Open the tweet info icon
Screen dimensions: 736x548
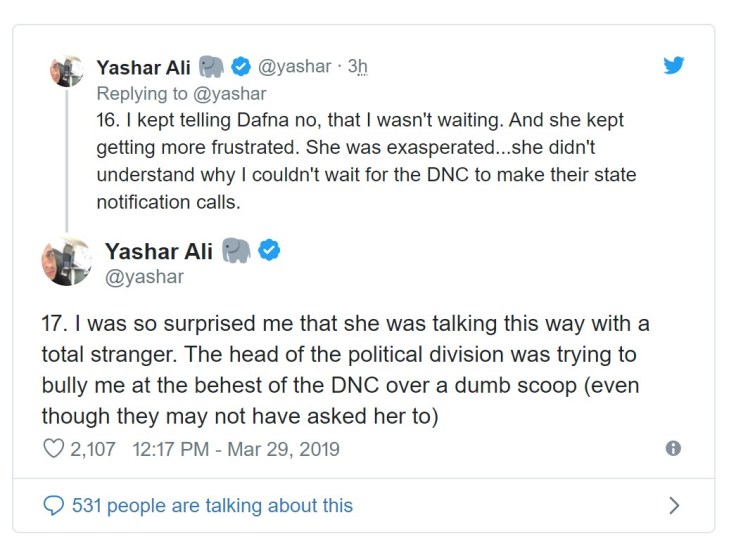tap(673, 449)
